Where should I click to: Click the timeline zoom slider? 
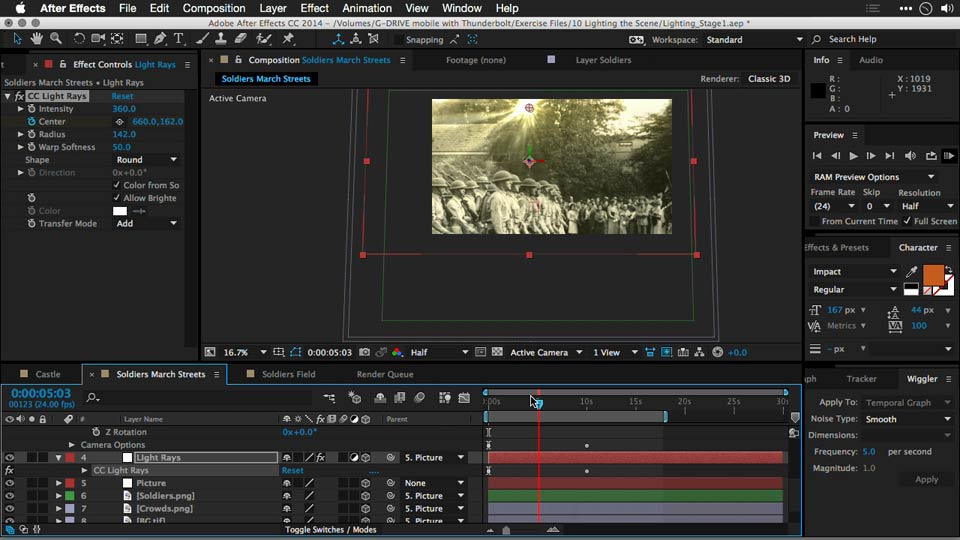pyautogui.click(x=506, y=530)
